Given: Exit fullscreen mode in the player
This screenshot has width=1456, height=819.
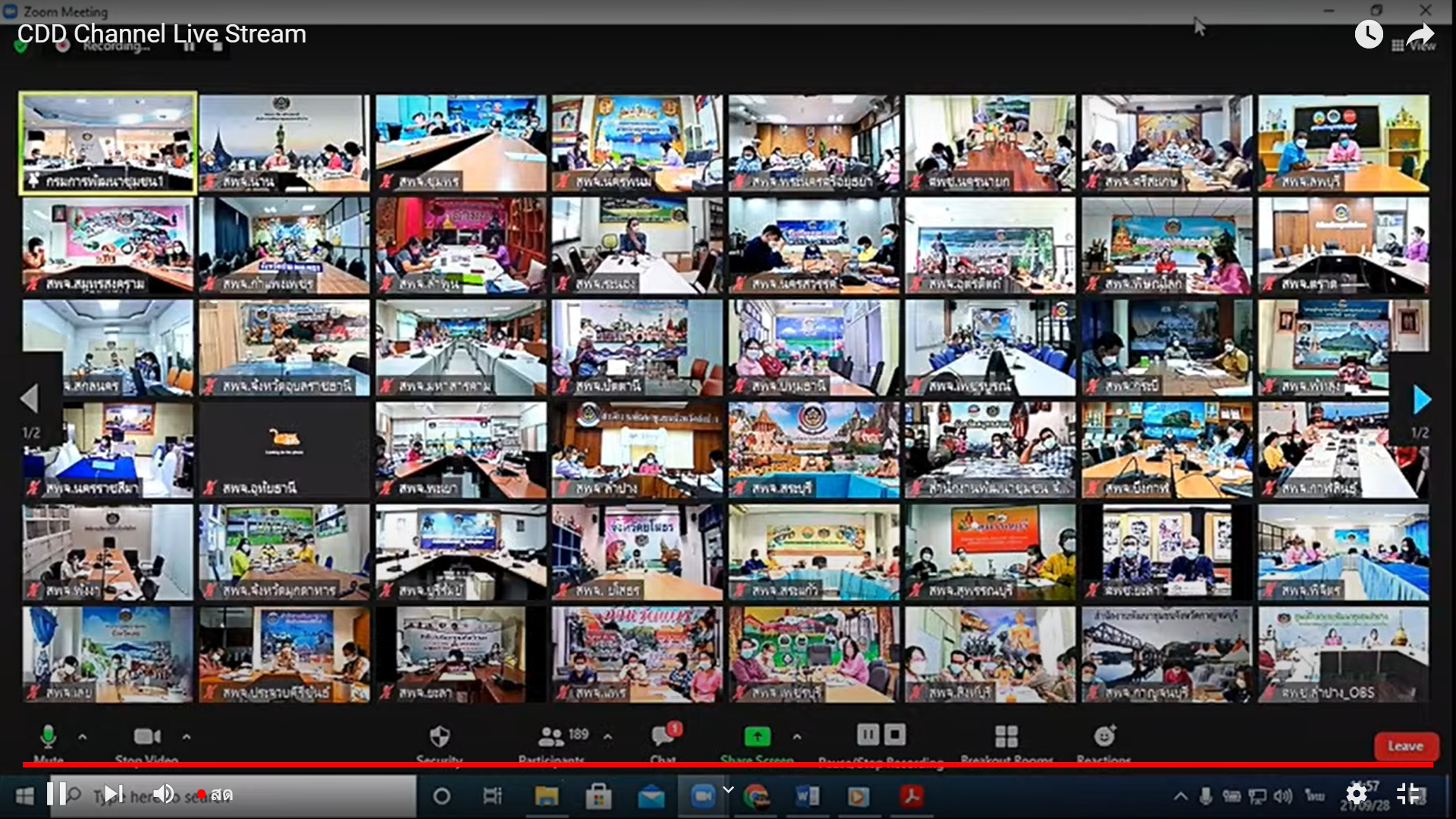Looking at the screenshot, I should pos(1408,794).
